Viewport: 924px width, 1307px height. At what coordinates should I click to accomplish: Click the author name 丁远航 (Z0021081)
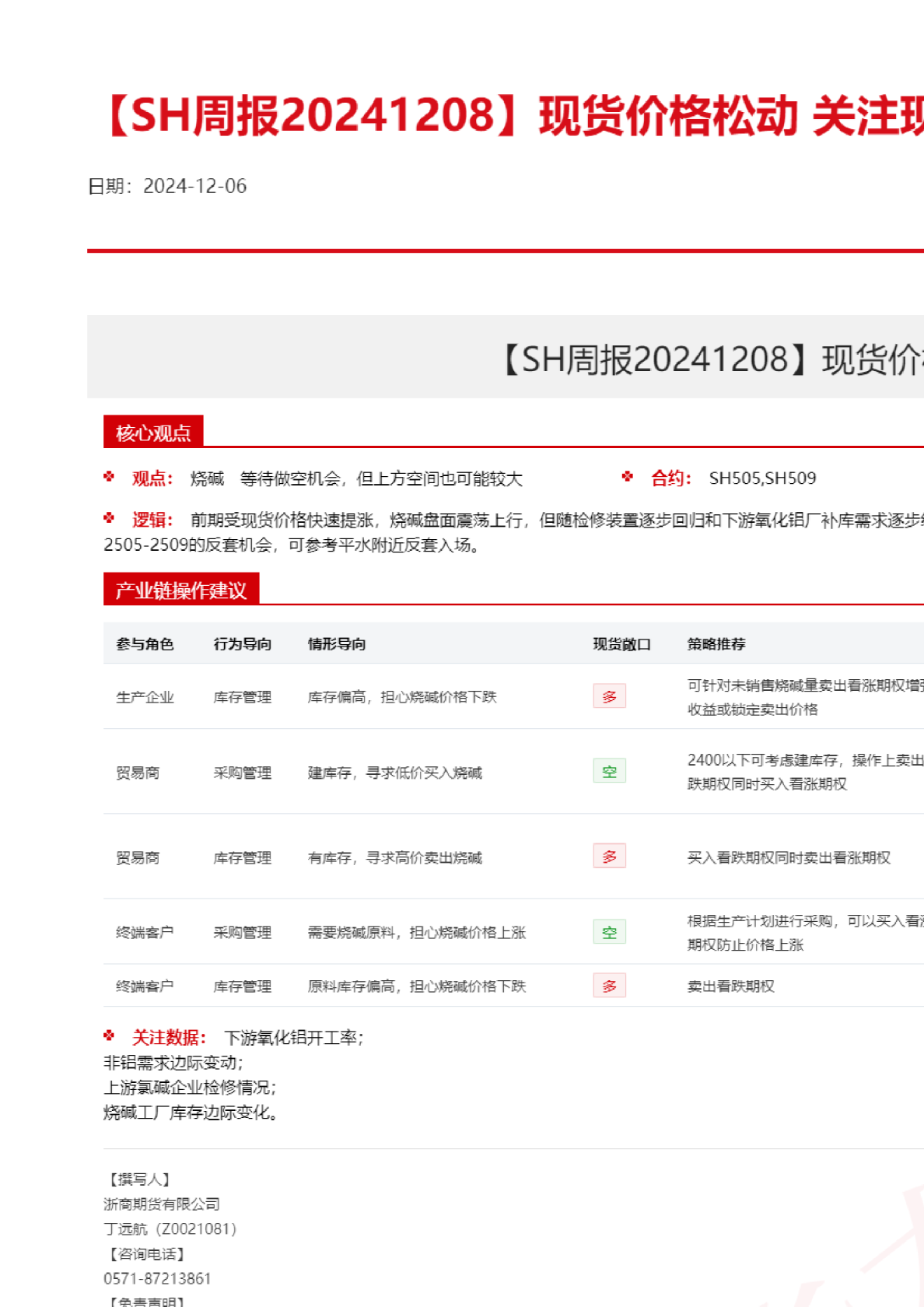pyautogui.click(x=170, y=1228)
